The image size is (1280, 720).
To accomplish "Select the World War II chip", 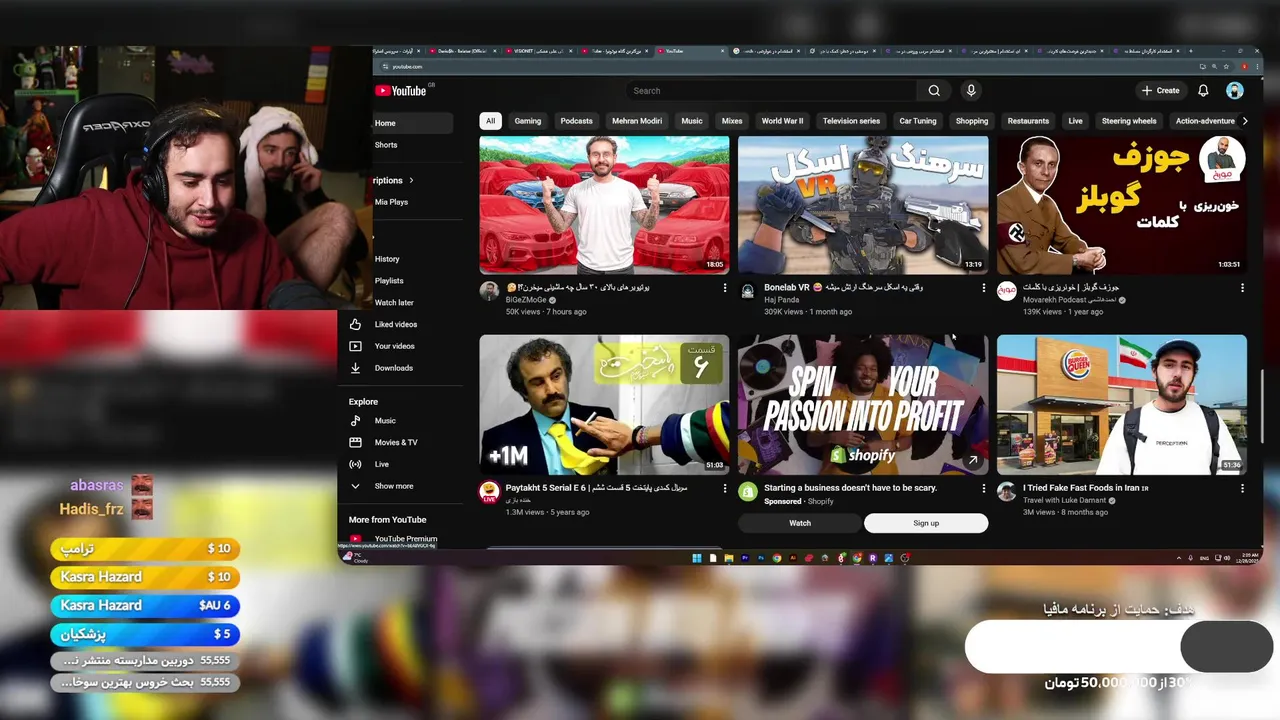I will [782, 121].
